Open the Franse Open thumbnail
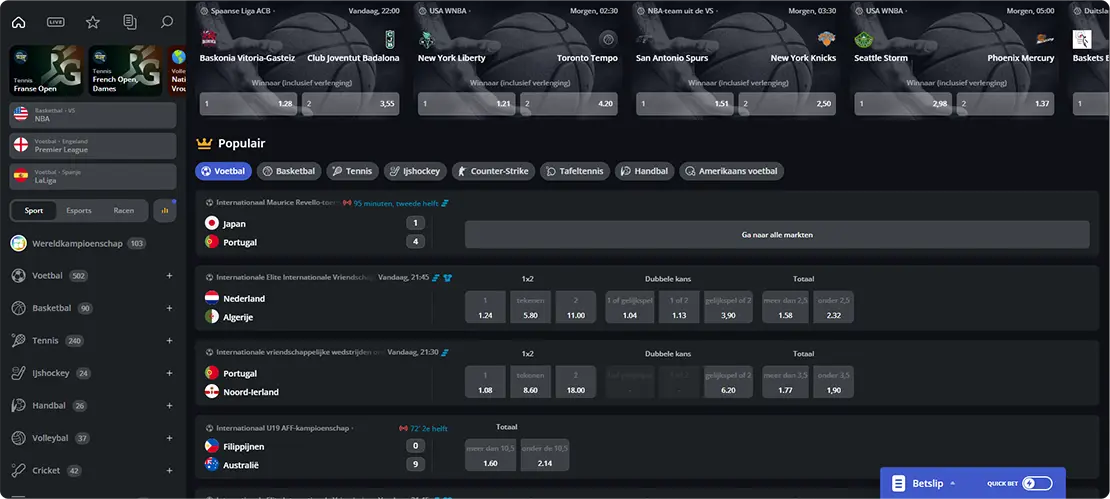 (46, 71)
